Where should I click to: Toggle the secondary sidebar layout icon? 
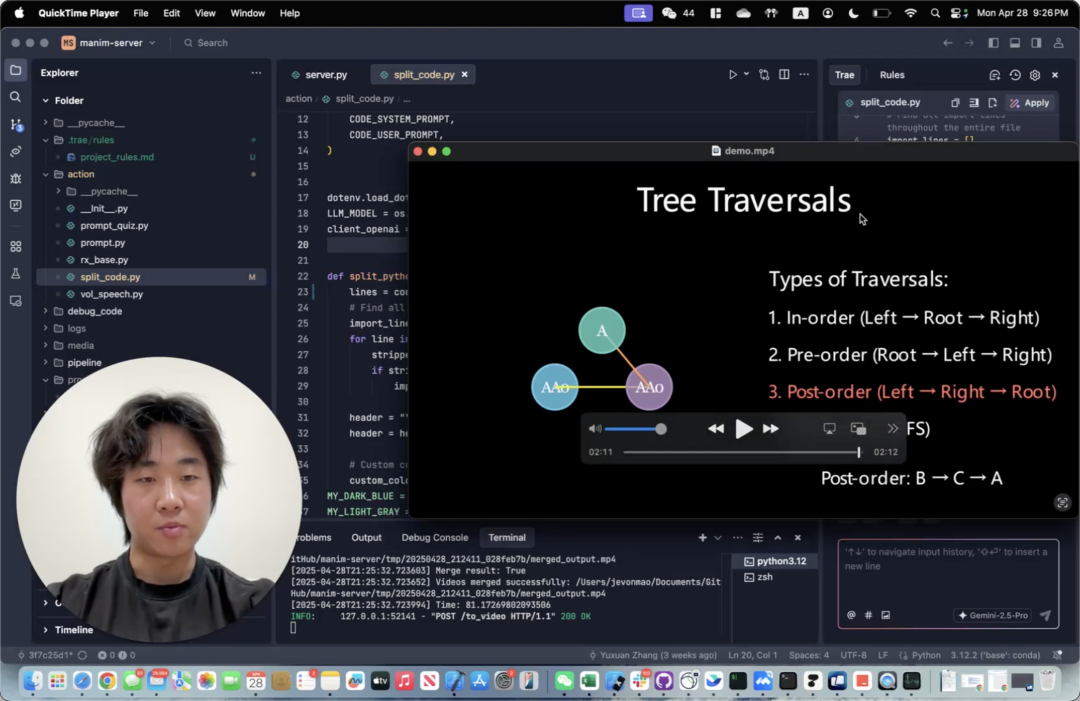[1036, 43]
